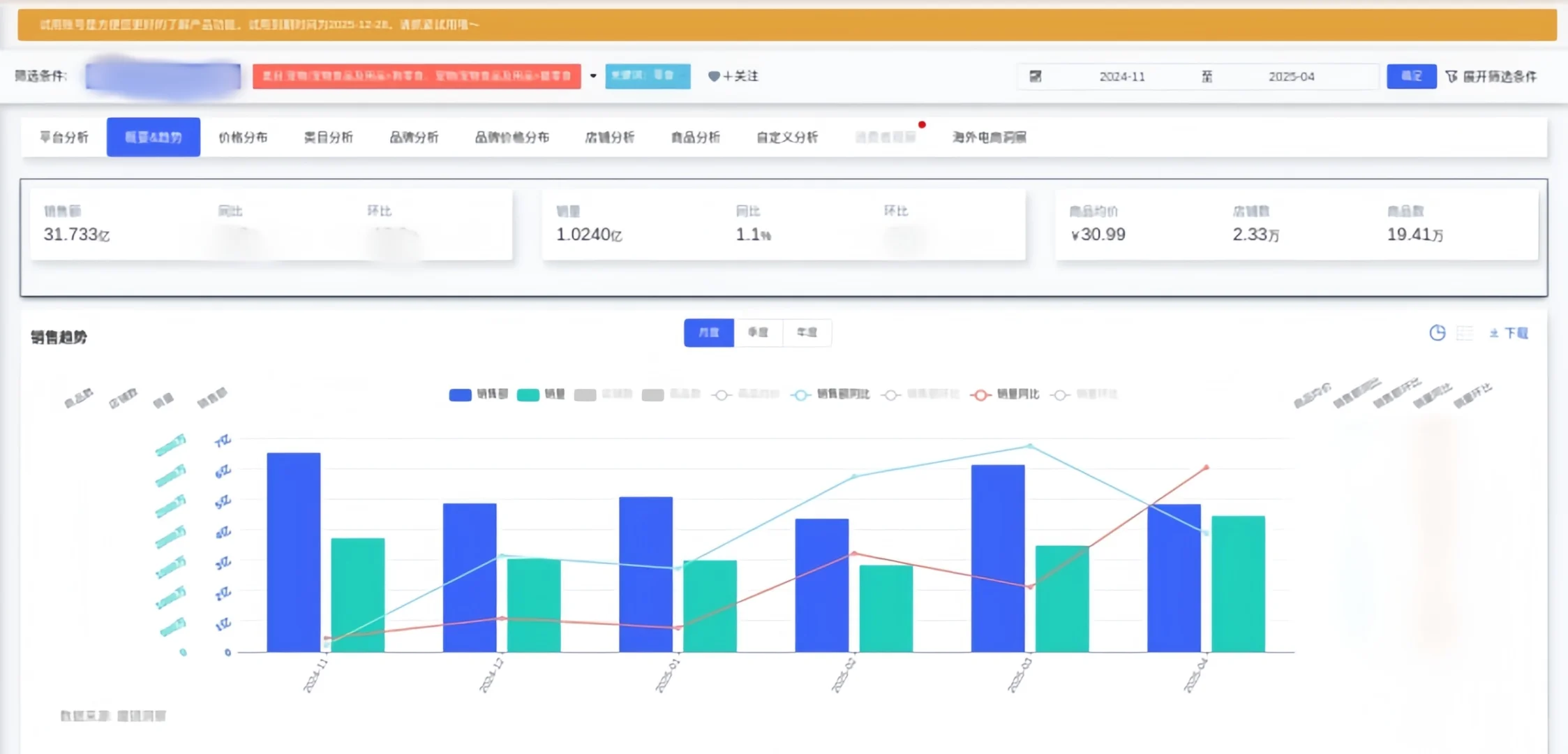Switch to 品牌分析 tab

click(415, 137)
